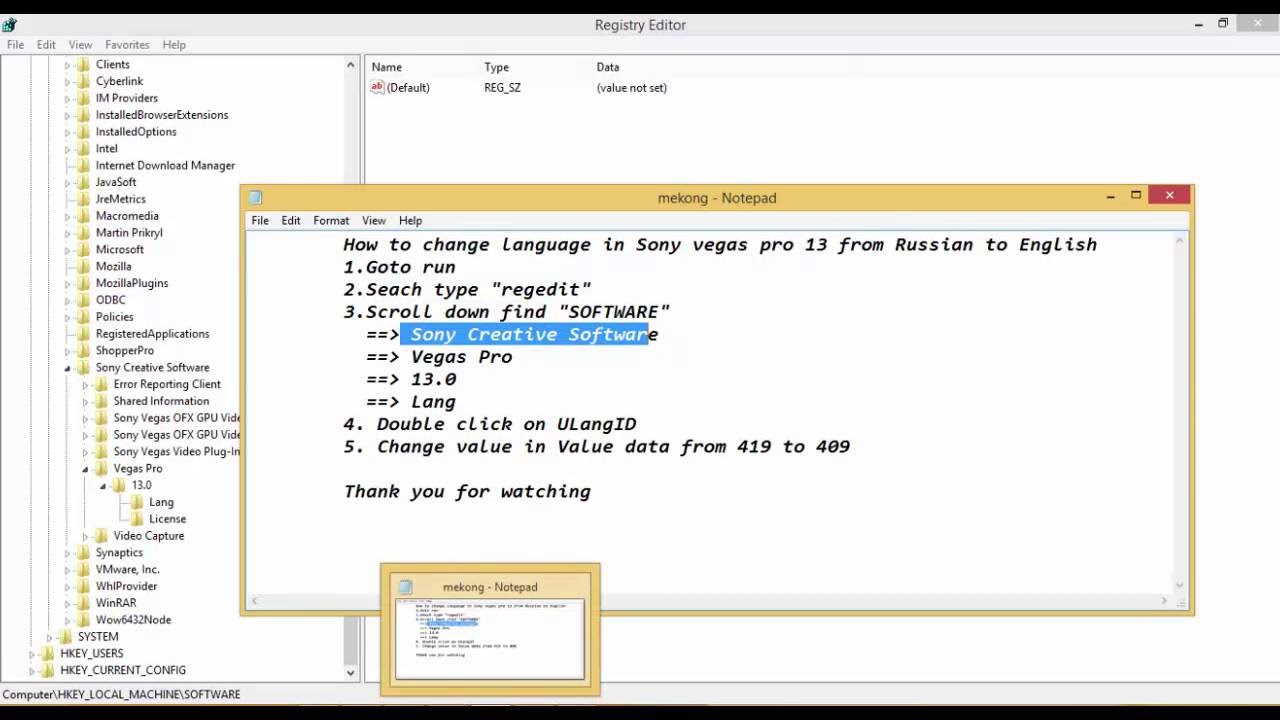The width and height of the screenshot is (1280, 720).
Task: Expand the Error Reporting Client key
Action: click(86, 385)
